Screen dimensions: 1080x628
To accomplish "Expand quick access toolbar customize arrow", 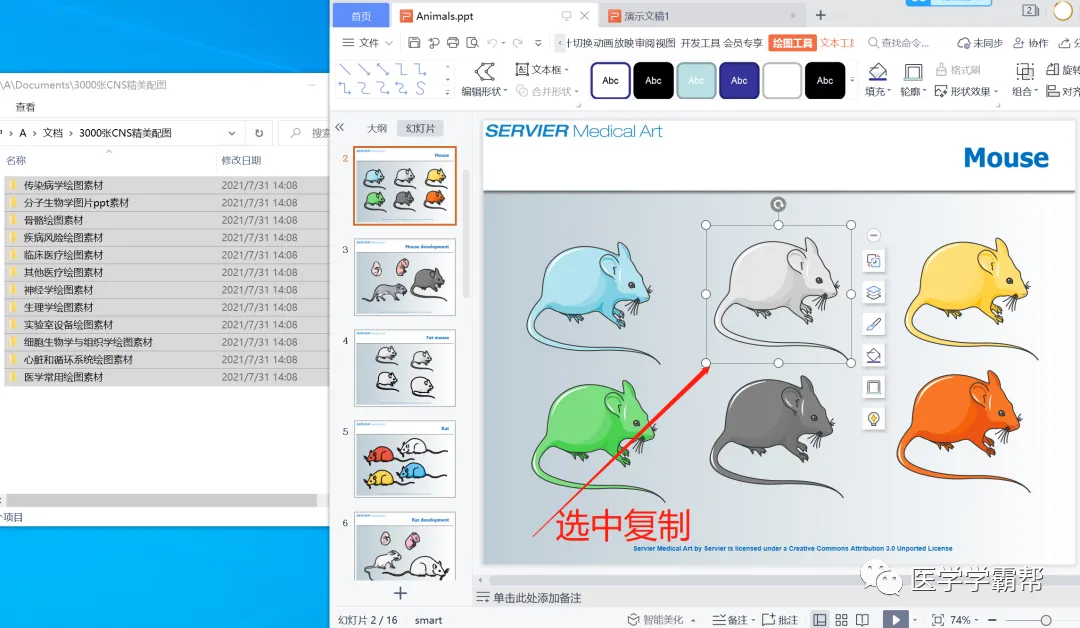I will click(538, 43).
